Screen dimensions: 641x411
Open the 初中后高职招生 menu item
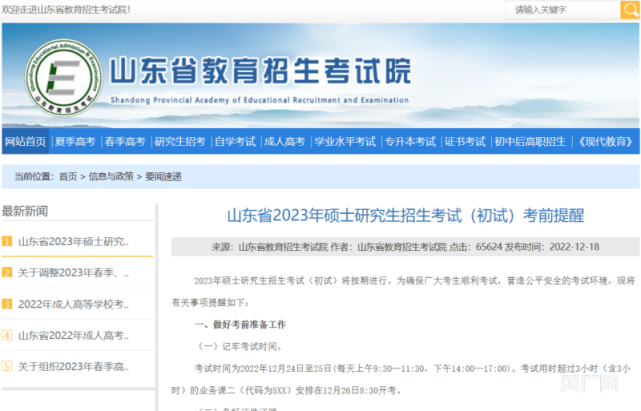point(530,141)
